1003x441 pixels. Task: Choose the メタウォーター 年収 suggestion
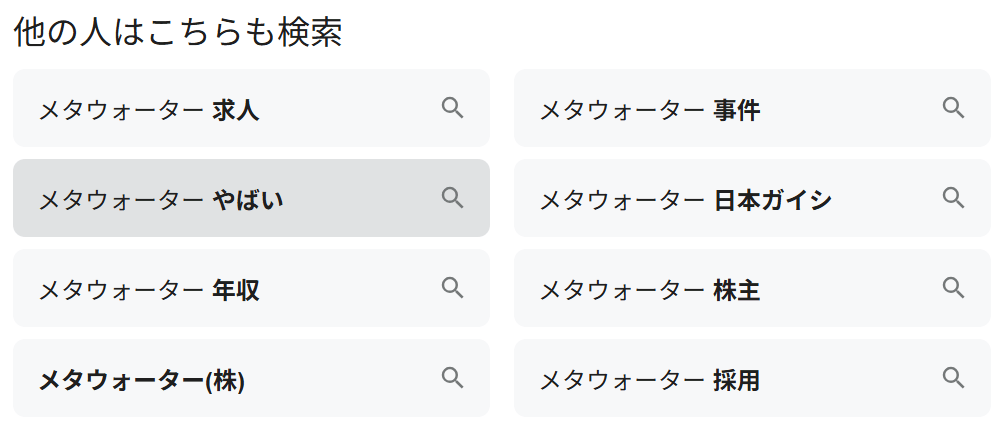(150, 289)
